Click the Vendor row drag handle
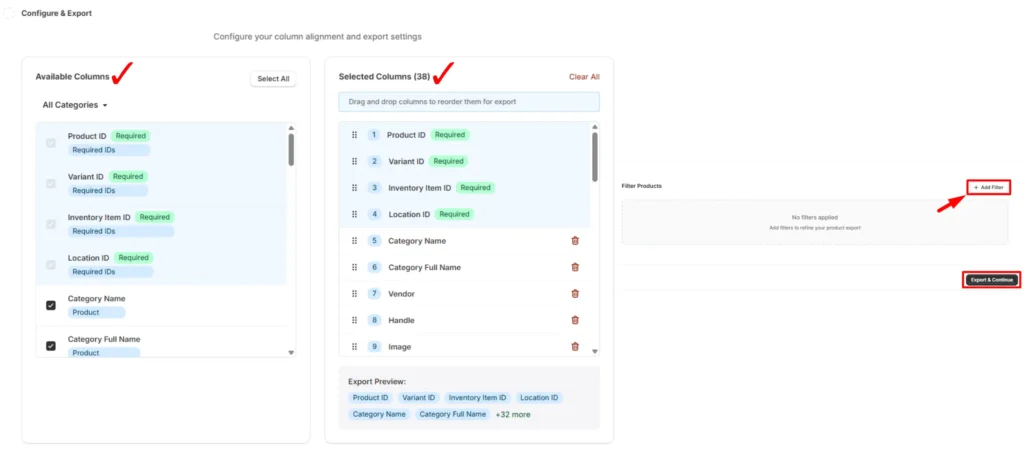The image size is (1024, 461). (x=355, y=294)
